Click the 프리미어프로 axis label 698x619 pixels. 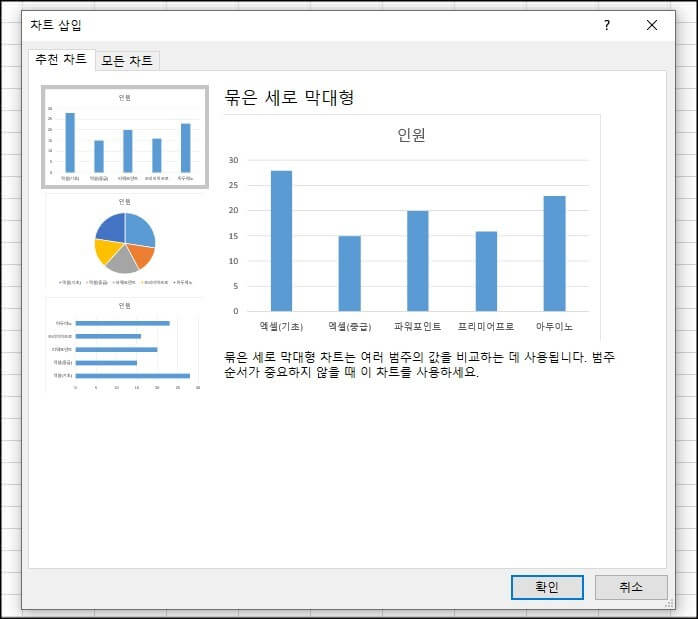[486, 326]
